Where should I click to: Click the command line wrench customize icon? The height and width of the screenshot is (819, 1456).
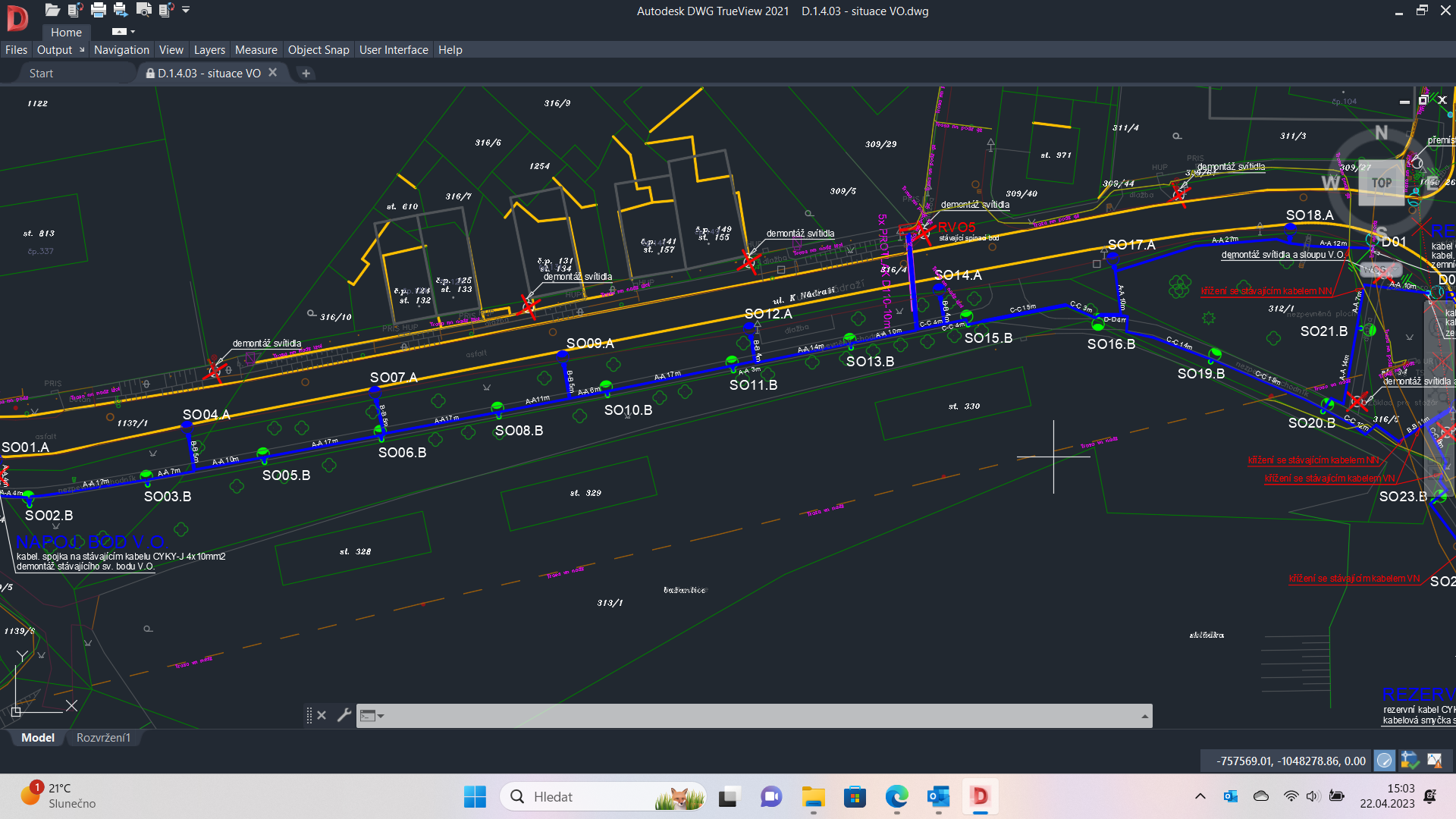[x=344, y=715]
